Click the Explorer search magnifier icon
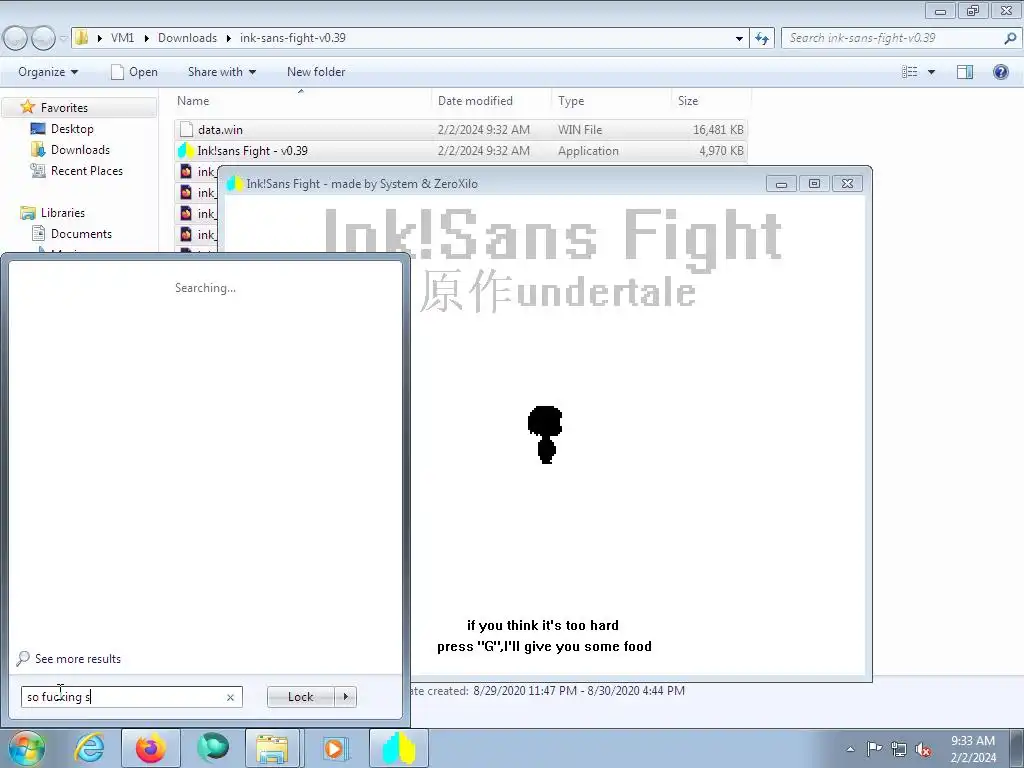Image resolution: width=1024 pixels, height=768 pixels. click(1010, 39)
